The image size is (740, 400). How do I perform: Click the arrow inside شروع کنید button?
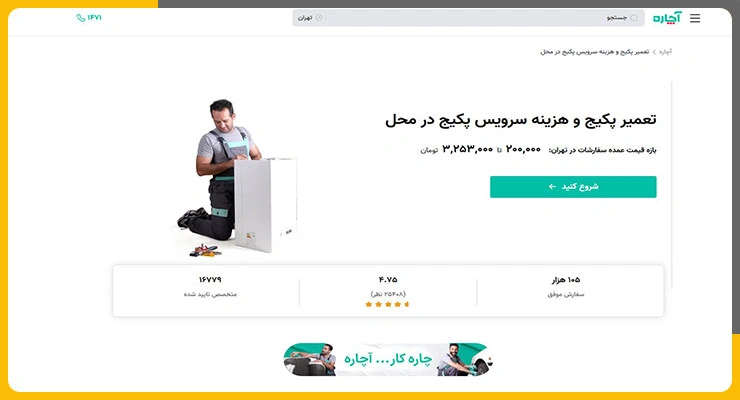[x=552, y=187]
